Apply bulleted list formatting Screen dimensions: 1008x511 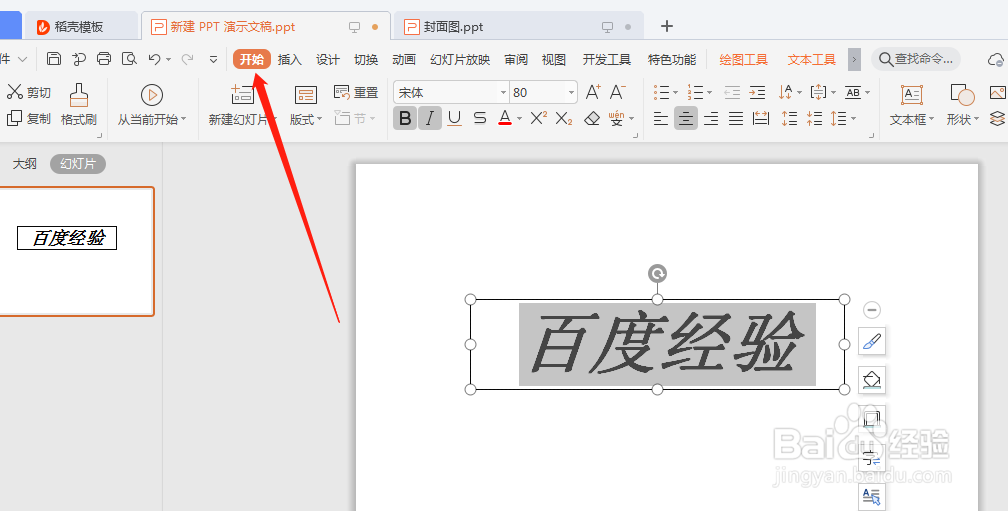[x=662, y=93]
